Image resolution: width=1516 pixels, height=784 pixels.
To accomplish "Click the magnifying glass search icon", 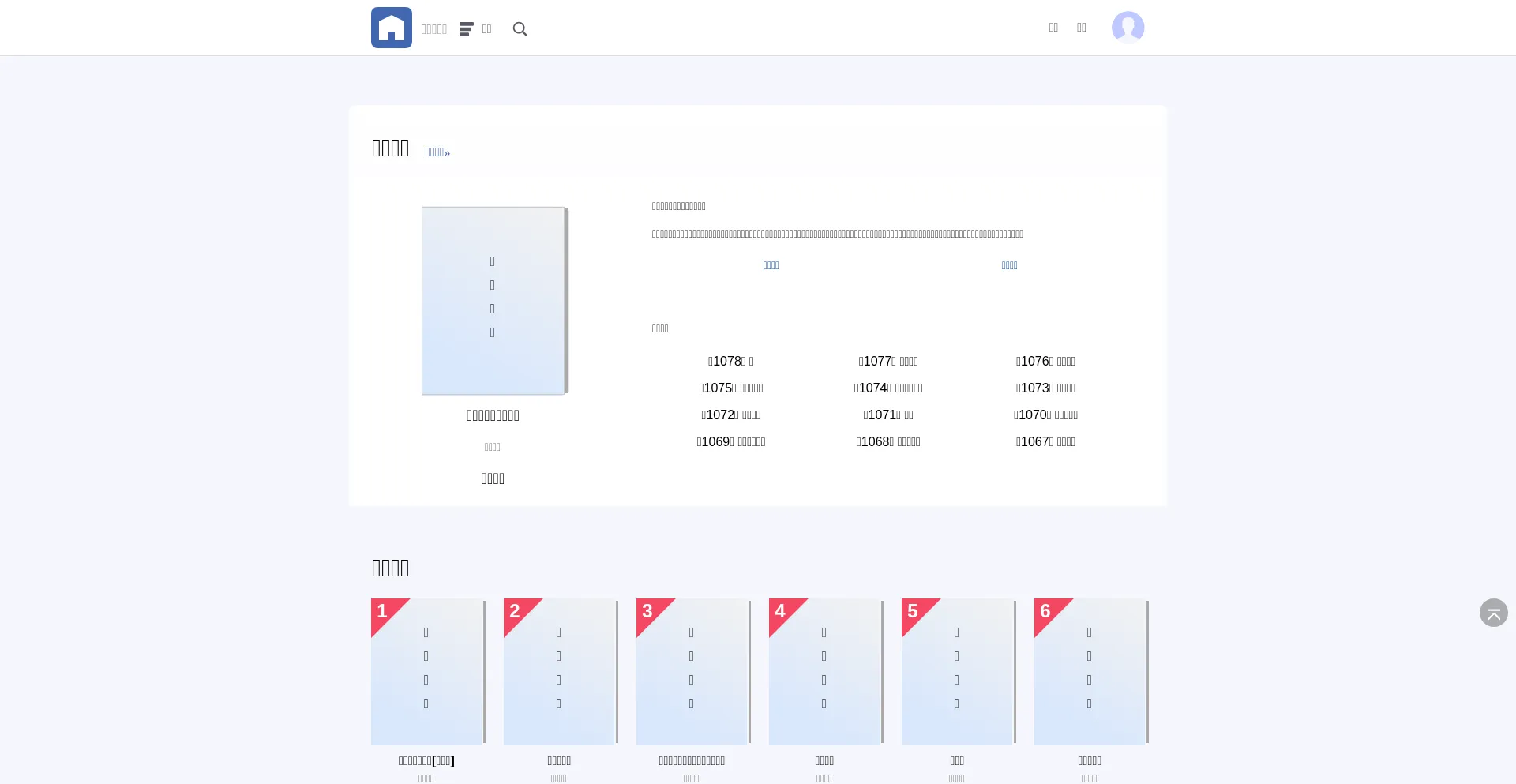I will (x=520, y=29).
